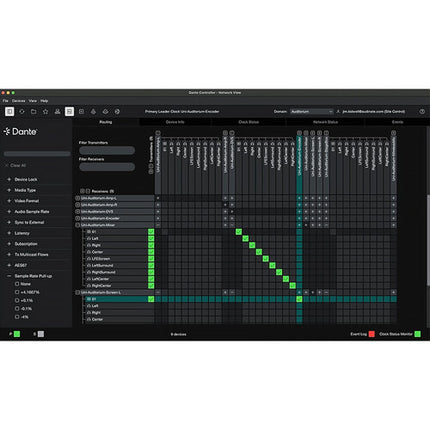The image size is (430, 430).
Task: Click the download/save toolbar icon
Action: point(57,112)
